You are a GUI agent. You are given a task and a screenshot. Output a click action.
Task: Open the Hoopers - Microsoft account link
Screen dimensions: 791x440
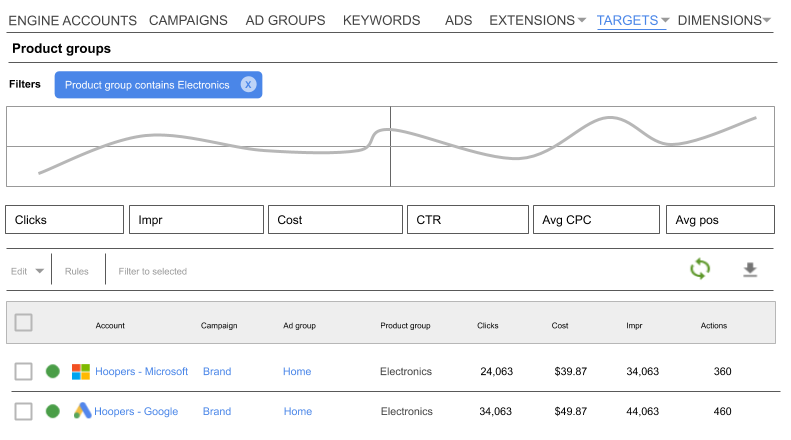[x=141, y=372]
